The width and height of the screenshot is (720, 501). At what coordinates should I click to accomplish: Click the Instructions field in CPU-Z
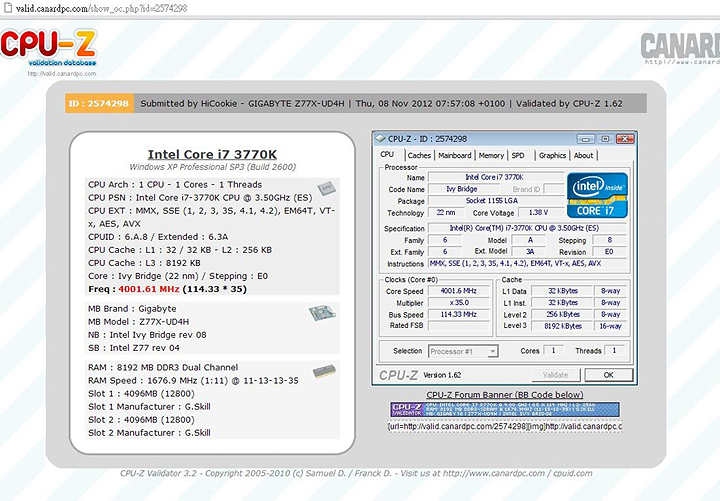[527, 263]
